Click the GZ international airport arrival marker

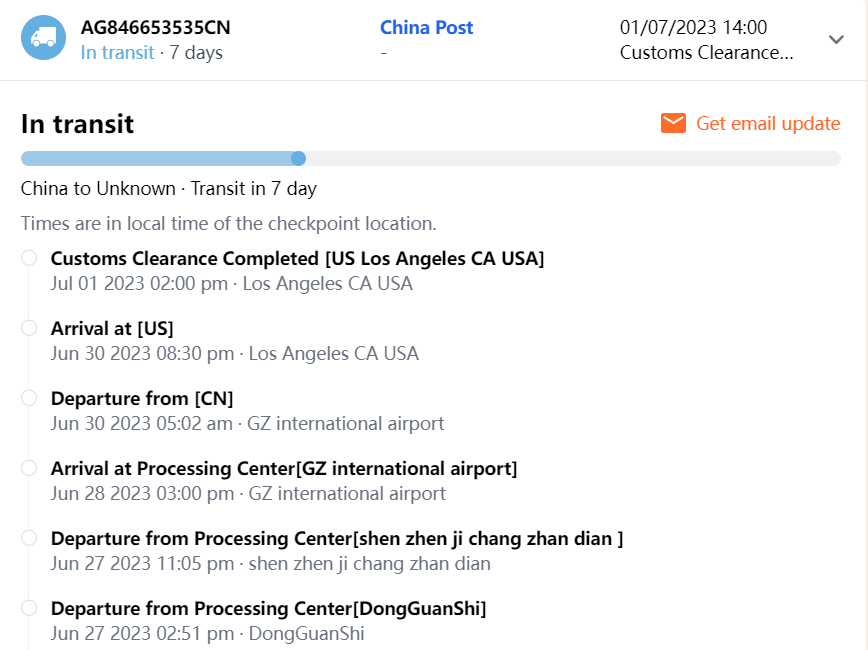[x=29, y=468]
